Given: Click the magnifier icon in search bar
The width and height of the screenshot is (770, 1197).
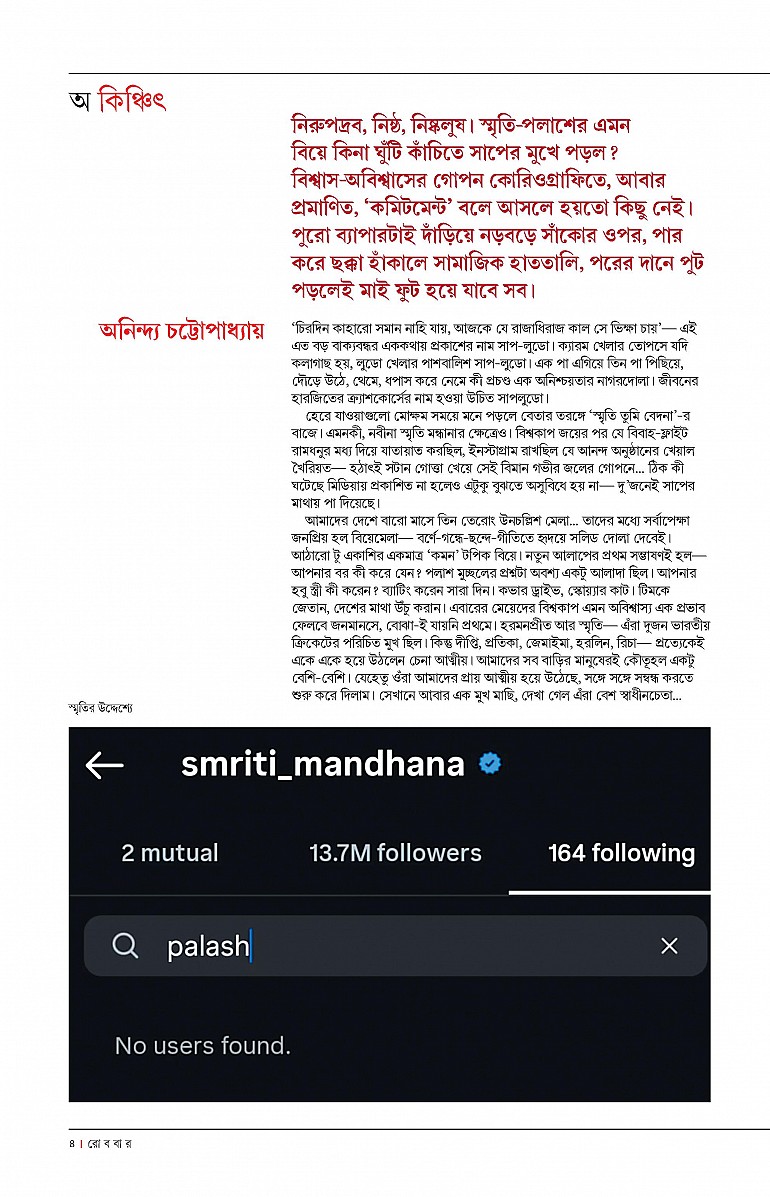Looking at the screenshot, I should pos(125,946).
